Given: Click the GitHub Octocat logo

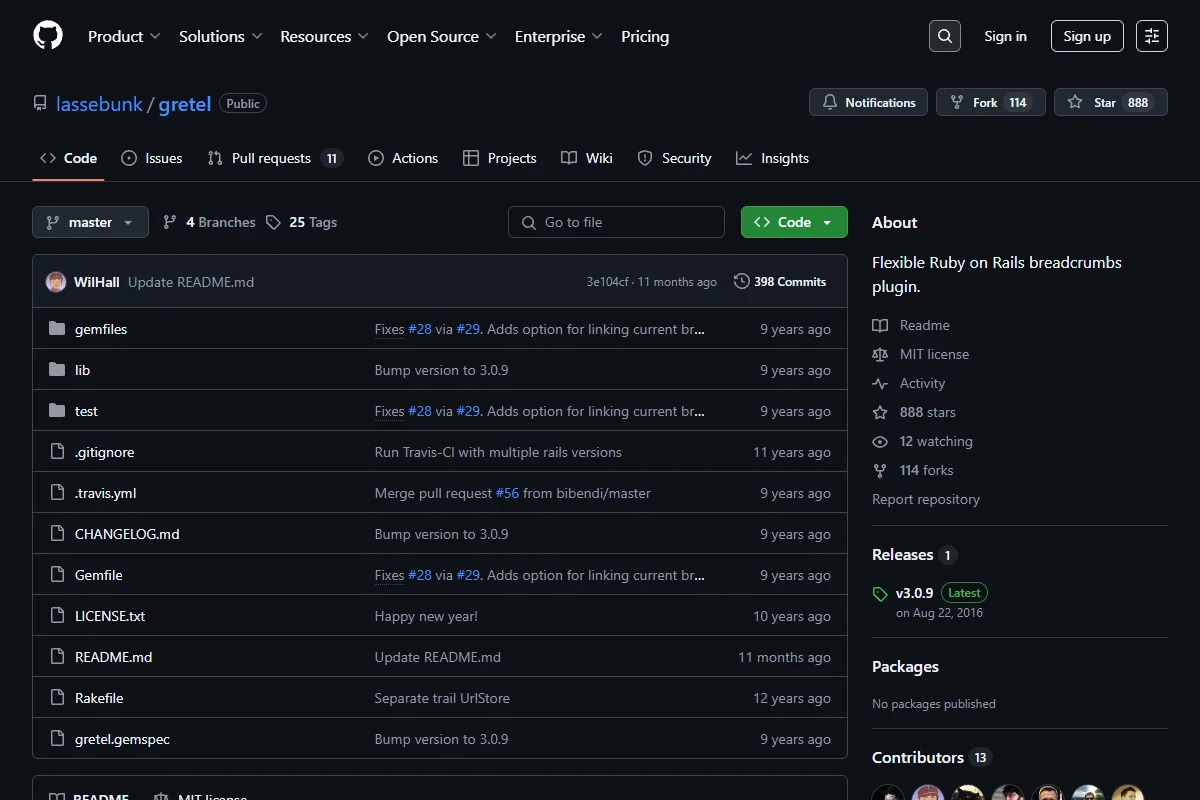Looking at the screenshot, I should [x=48, y=36].
